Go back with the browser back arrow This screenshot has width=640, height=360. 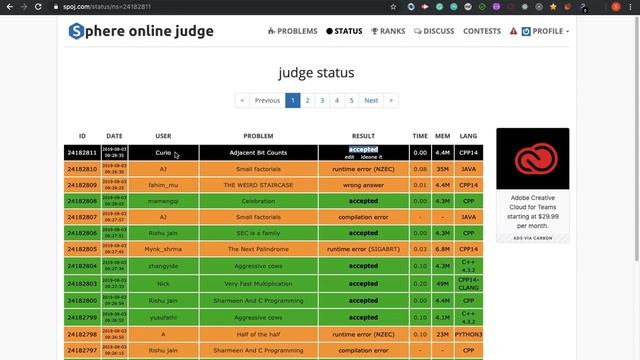[10, 7]
